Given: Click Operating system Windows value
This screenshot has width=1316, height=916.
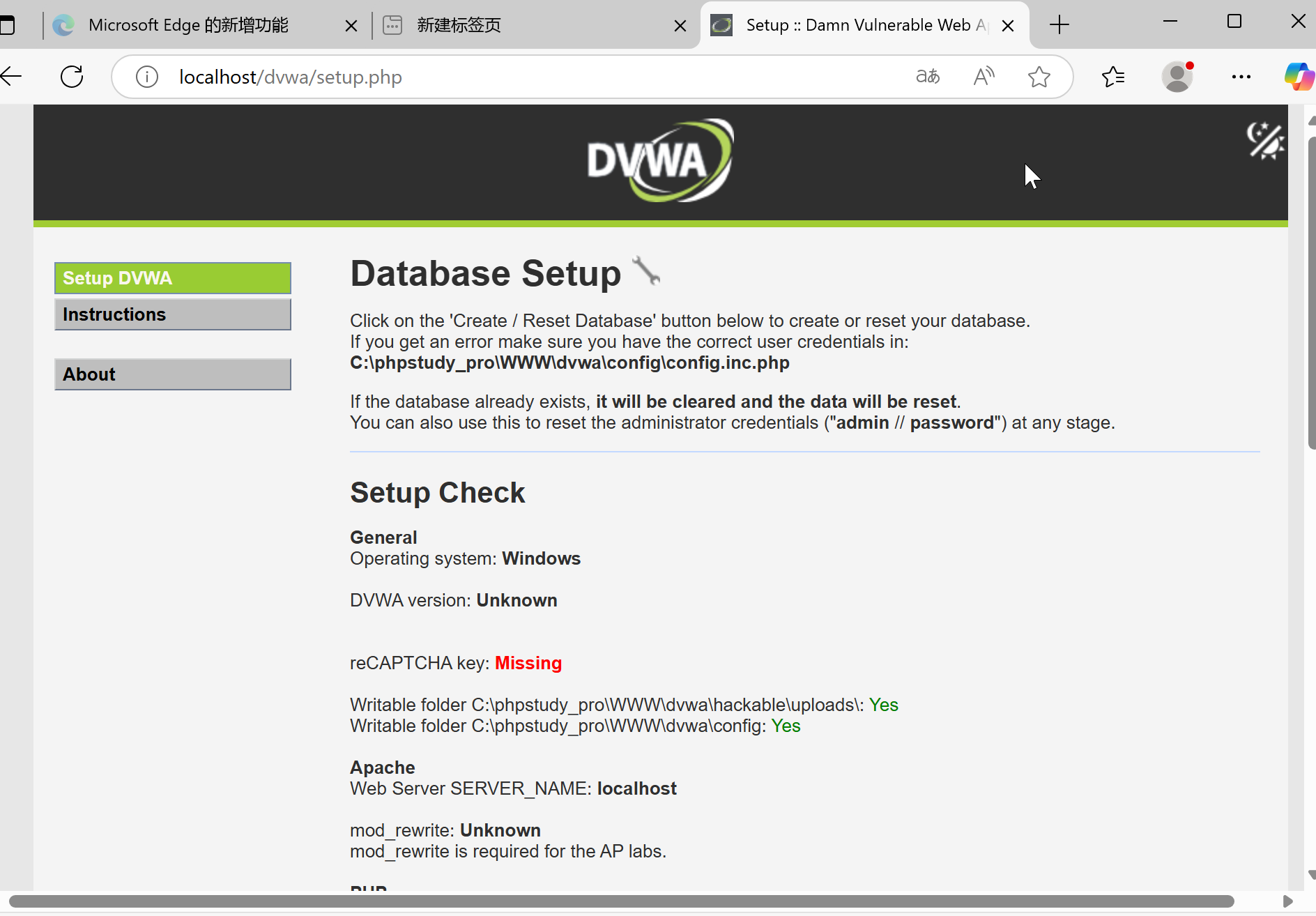Looking at the screenshot, I should [541, 558].
